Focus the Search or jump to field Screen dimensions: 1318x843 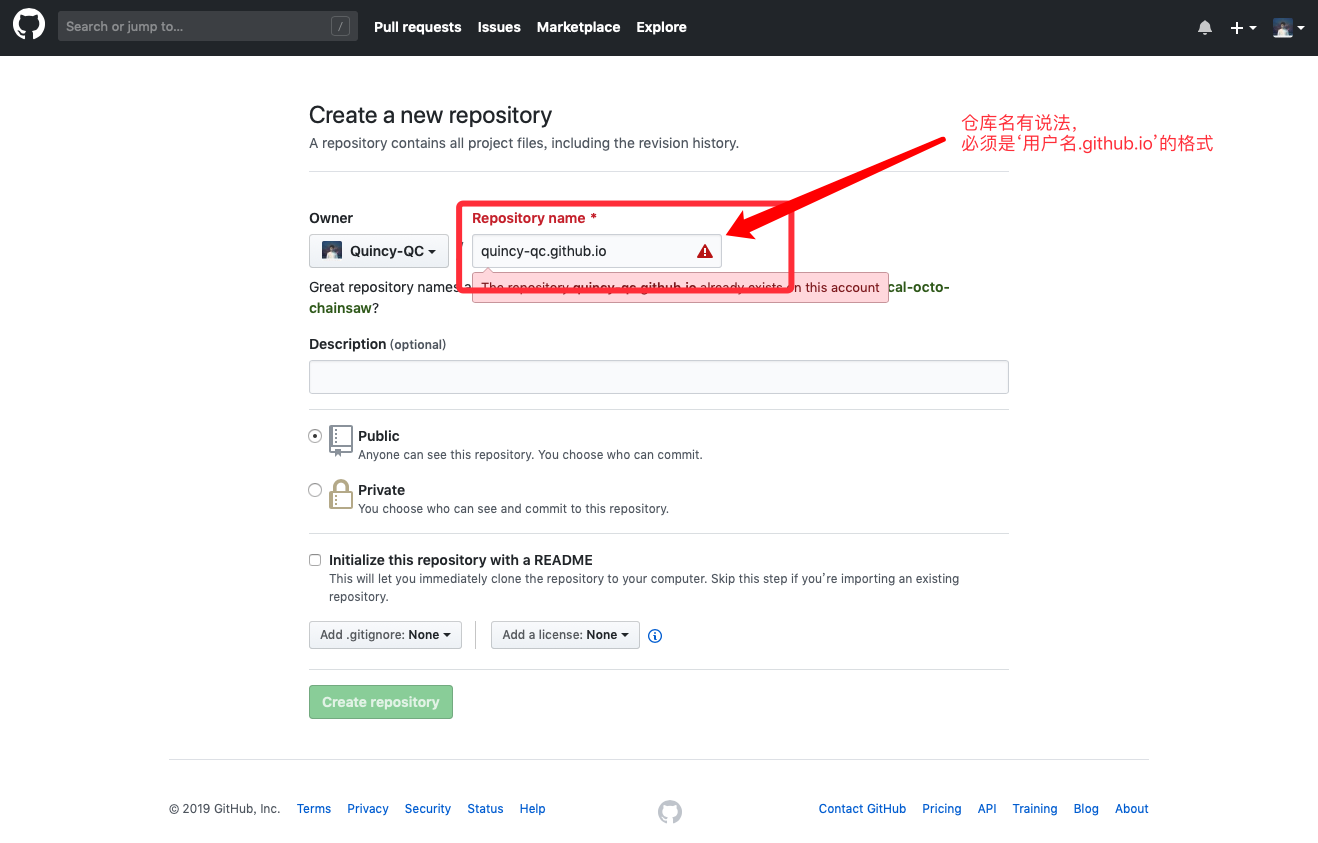[208, 27]
